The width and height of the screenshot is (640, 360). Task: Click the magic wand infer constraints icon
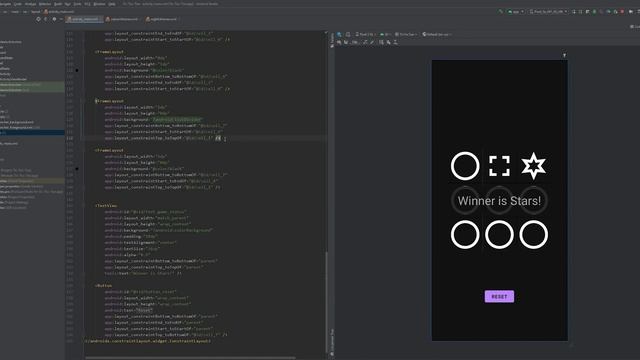click(x=372, y=42)
